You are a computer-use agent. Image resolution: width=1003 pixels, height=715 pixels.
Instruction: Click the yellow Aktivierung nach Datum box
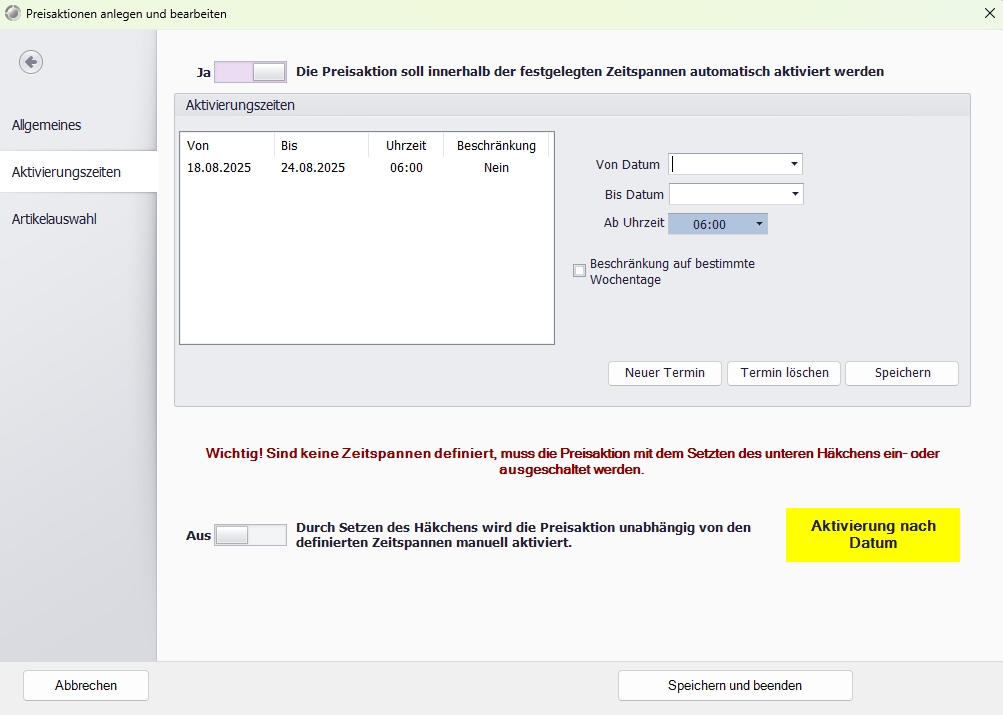[872, 535]
